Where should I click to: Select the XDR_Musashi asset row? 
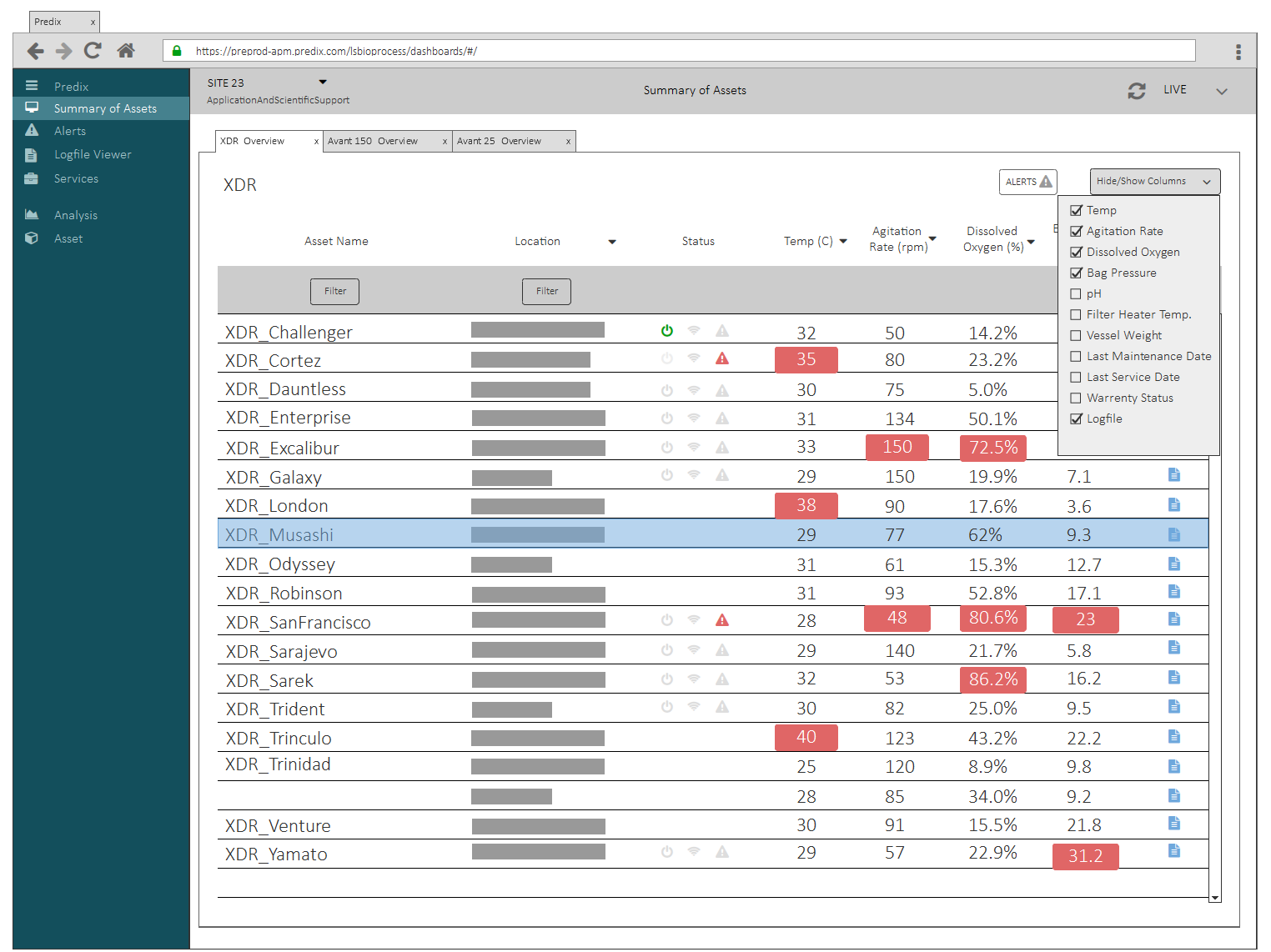713,534
